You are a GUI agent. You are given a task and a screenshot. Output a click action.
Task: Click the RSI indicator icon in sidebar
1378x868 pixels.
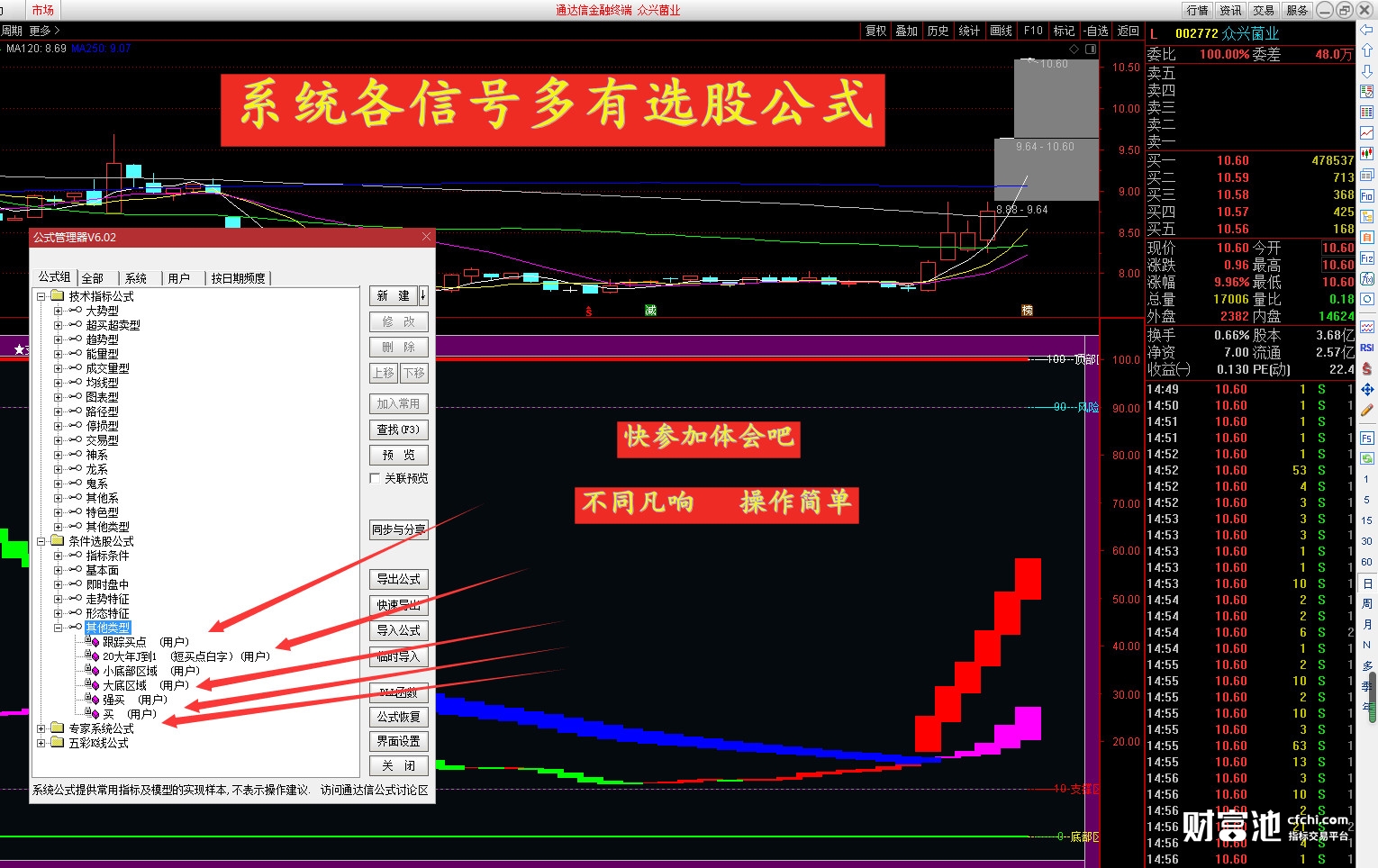(1366, 348)
